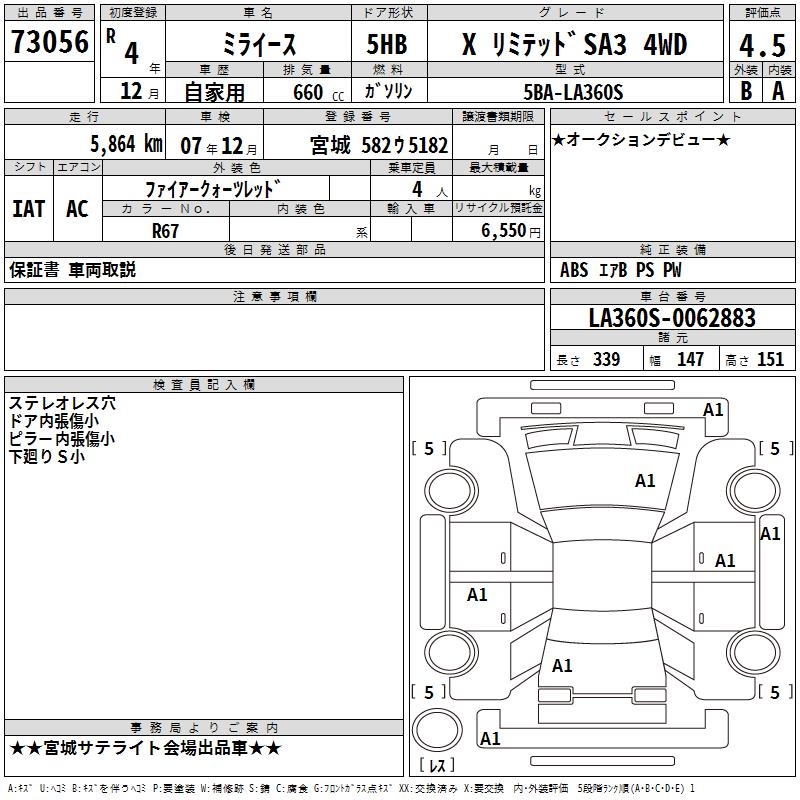Click the A1 mark on the rear hatch

(562, 666)
